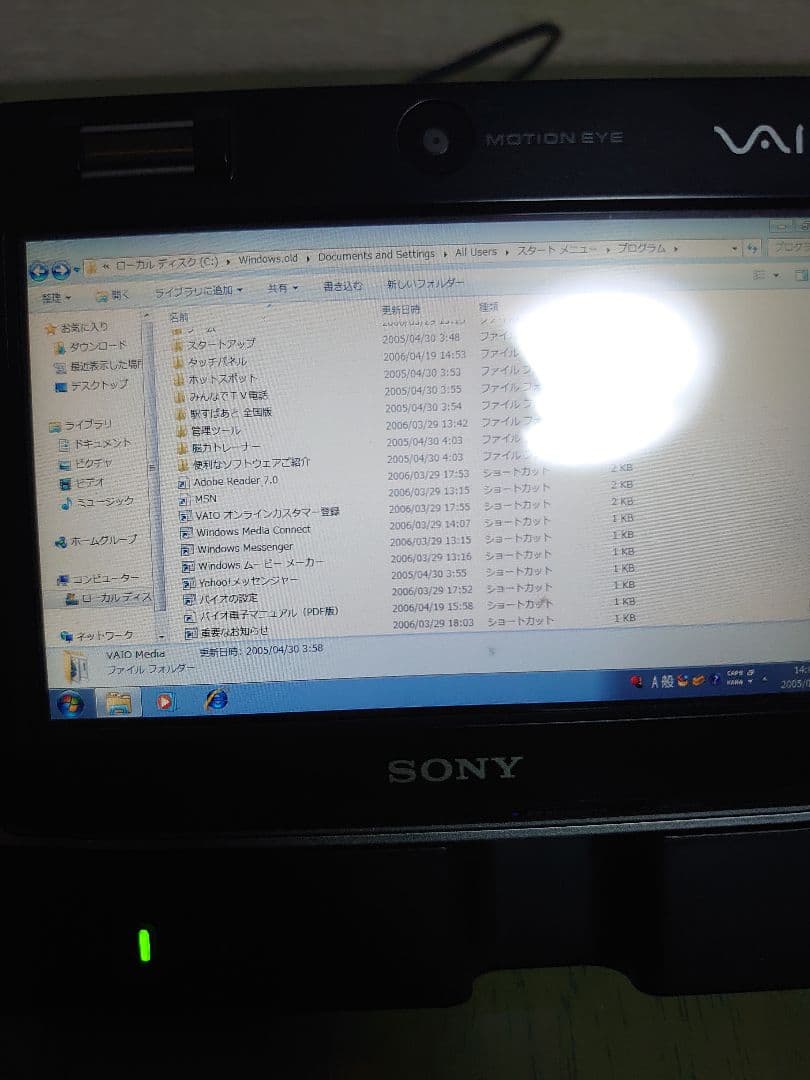Image resolution: width=810 pixels, height=1080 pixels.
Task: Click the Explorer Back arrow button
Action: click(39, 272)
